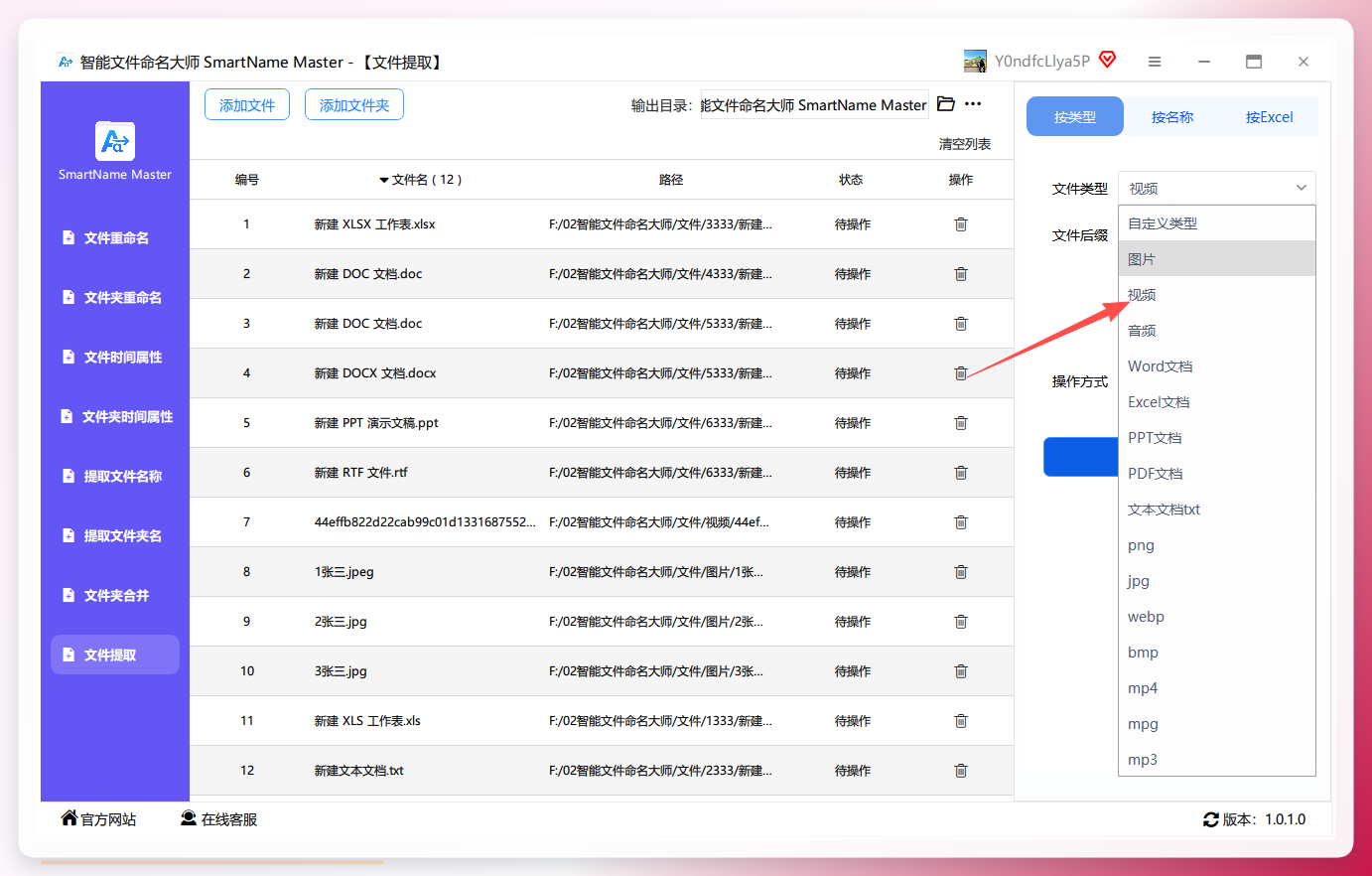Select 视频 in the file type list
The image size is (1372, 876).
(x=1217, y=295)
